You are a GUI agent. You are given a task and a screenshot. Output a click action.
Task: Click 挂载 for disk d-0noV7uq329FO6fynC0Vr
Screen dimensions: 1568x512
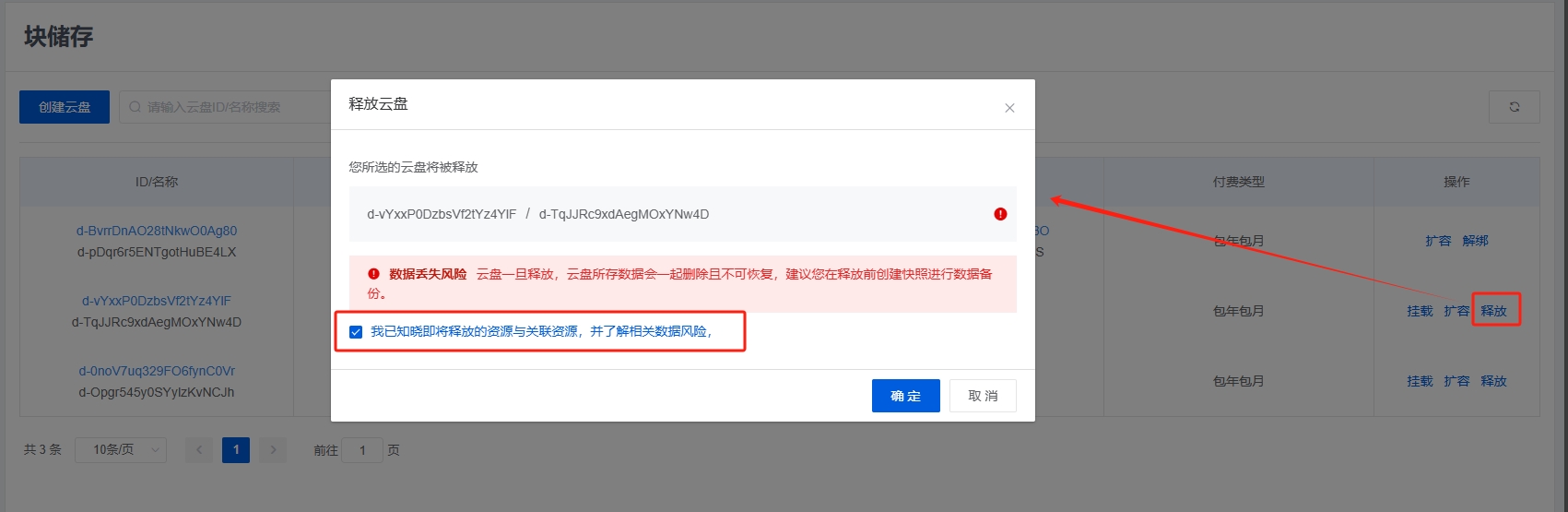tap(1420, 381)
